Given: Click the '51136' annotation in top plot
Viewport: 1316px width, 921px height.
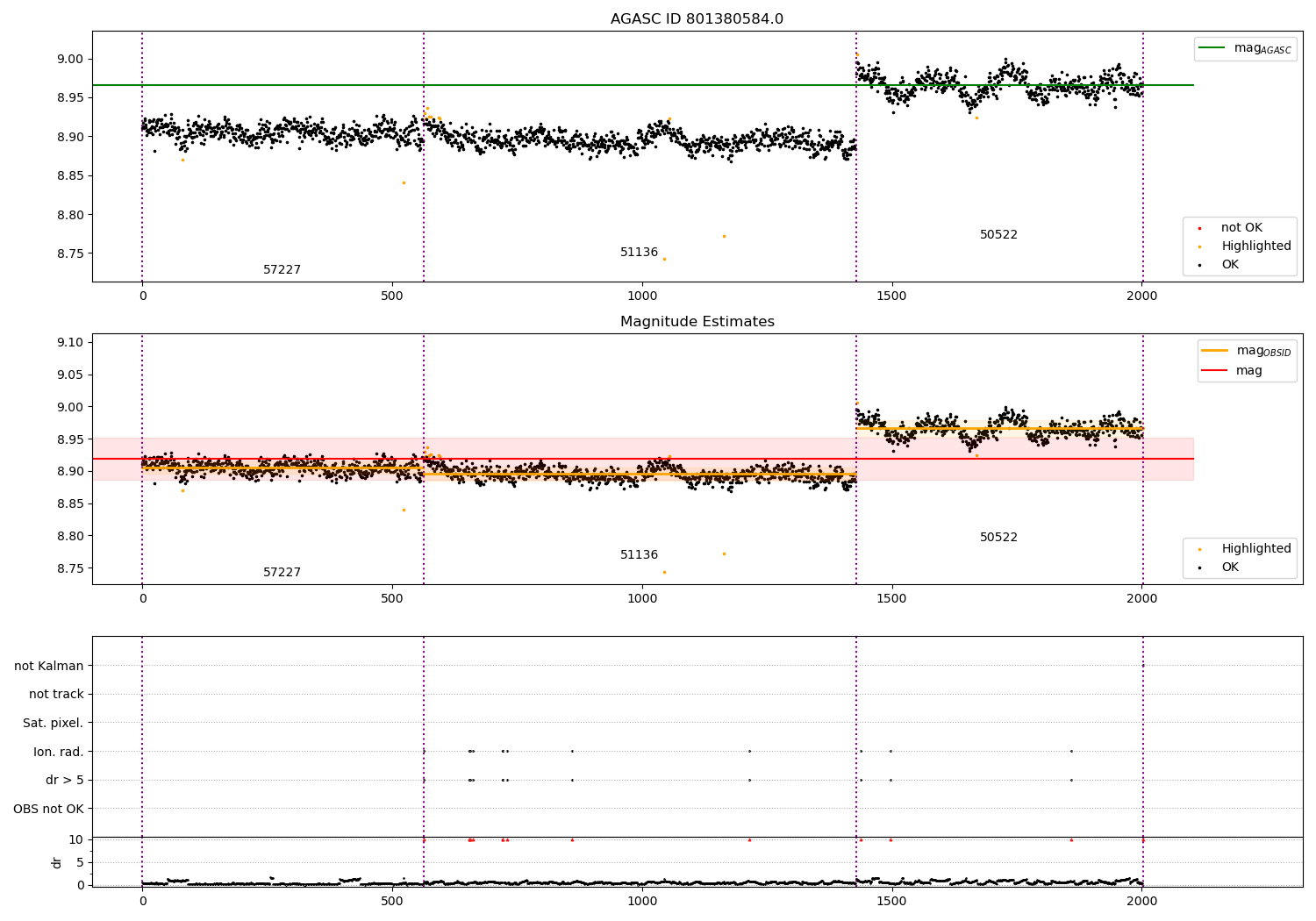Looking at the screenshot, I should tap(639, 253).
